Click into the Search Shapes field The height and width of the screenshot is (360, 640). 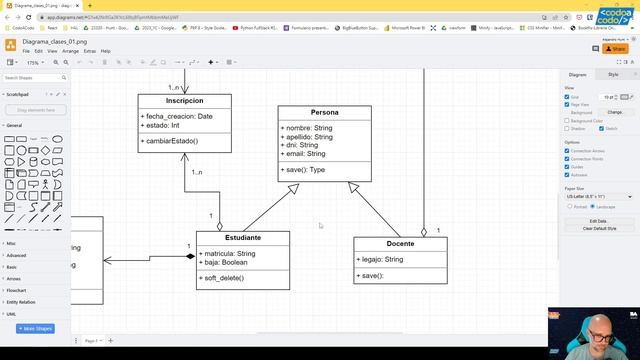[x=33, y=78]
